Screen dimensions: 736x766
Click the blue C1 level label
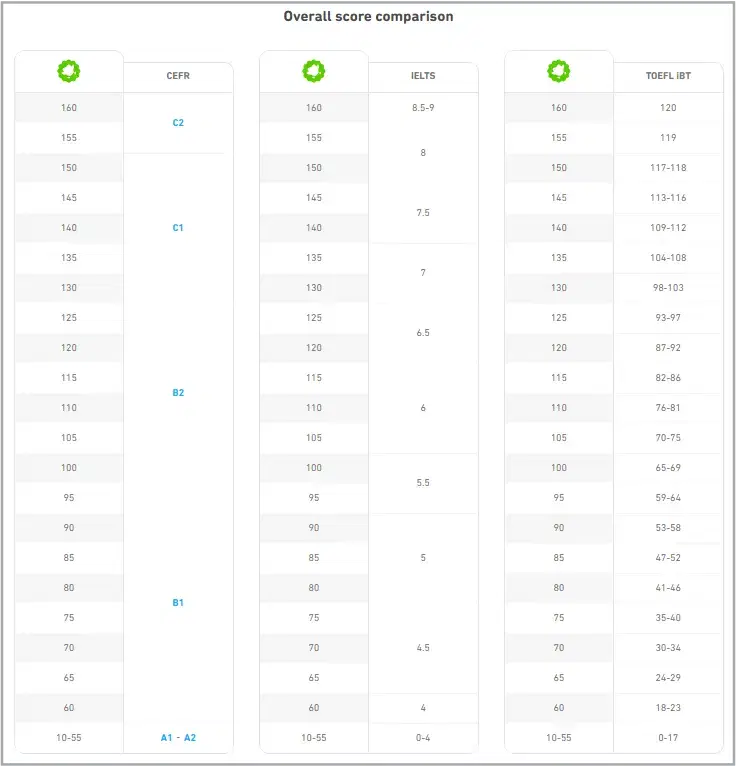pos(178,228)
